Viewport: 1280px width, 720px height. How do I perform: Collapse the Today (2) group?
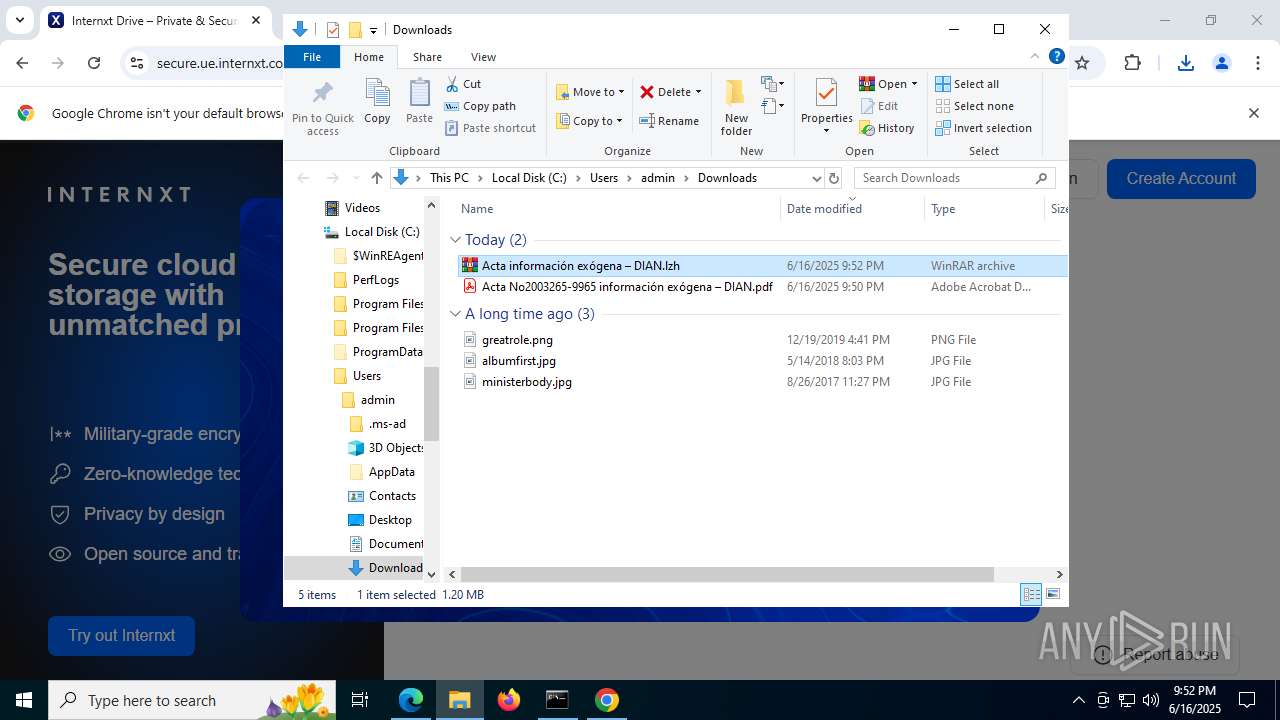(x=455, y=240)
